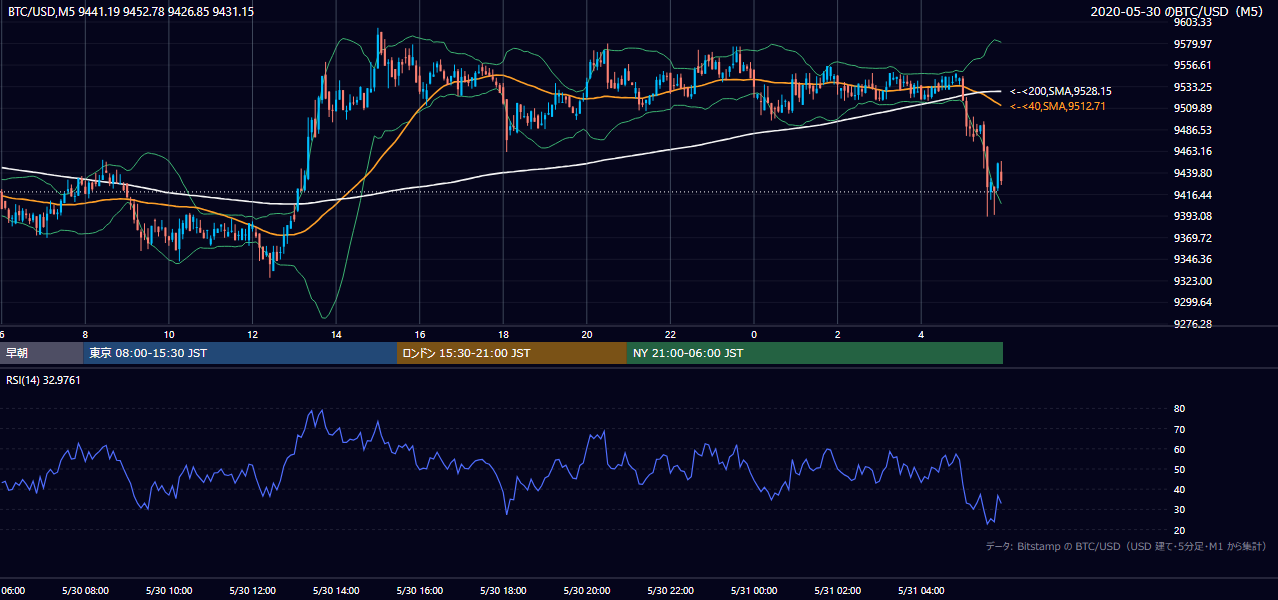Click RSI axis level 20

1179,530
